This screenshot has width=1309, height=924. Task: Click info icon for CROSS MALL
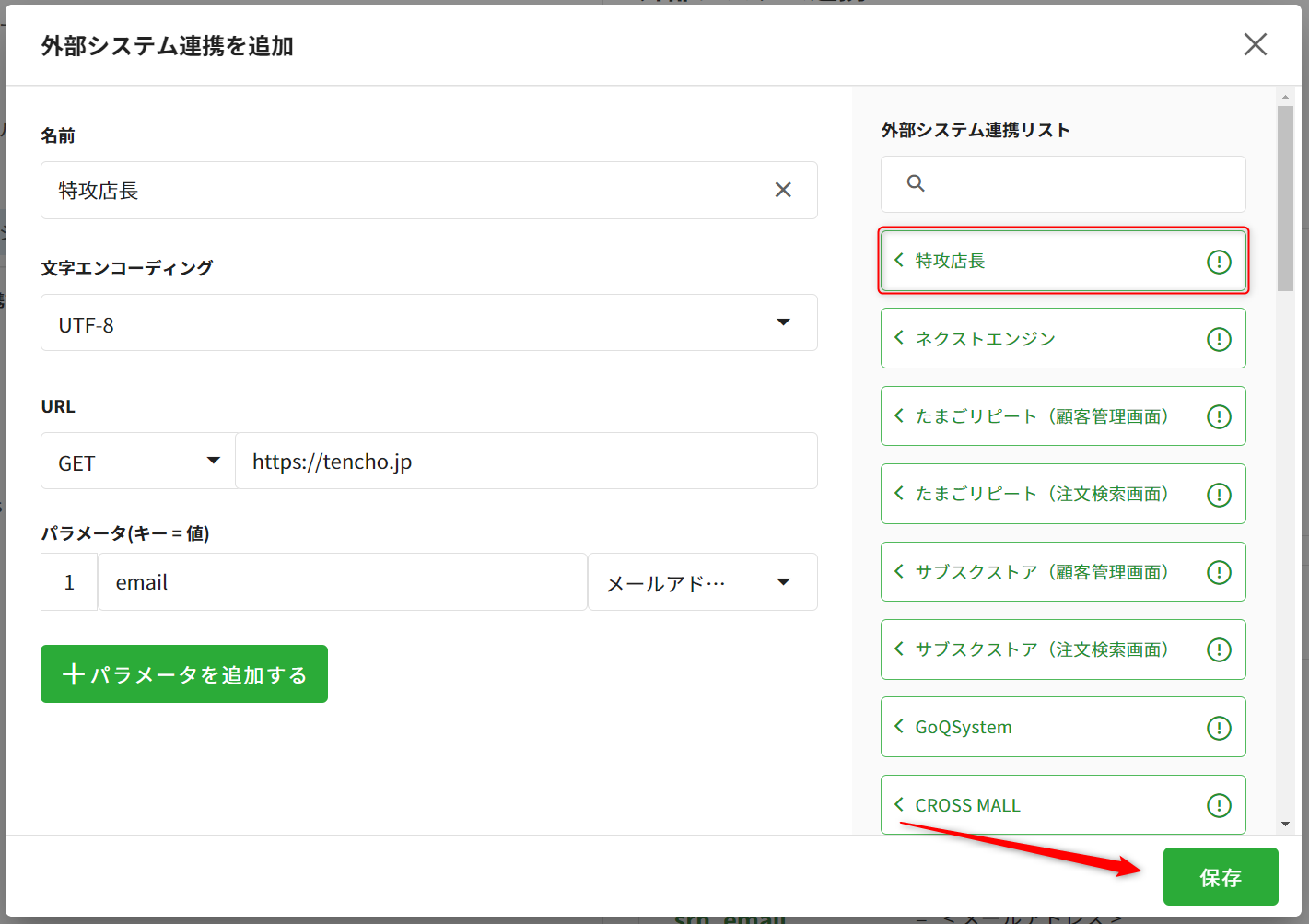1219,805
